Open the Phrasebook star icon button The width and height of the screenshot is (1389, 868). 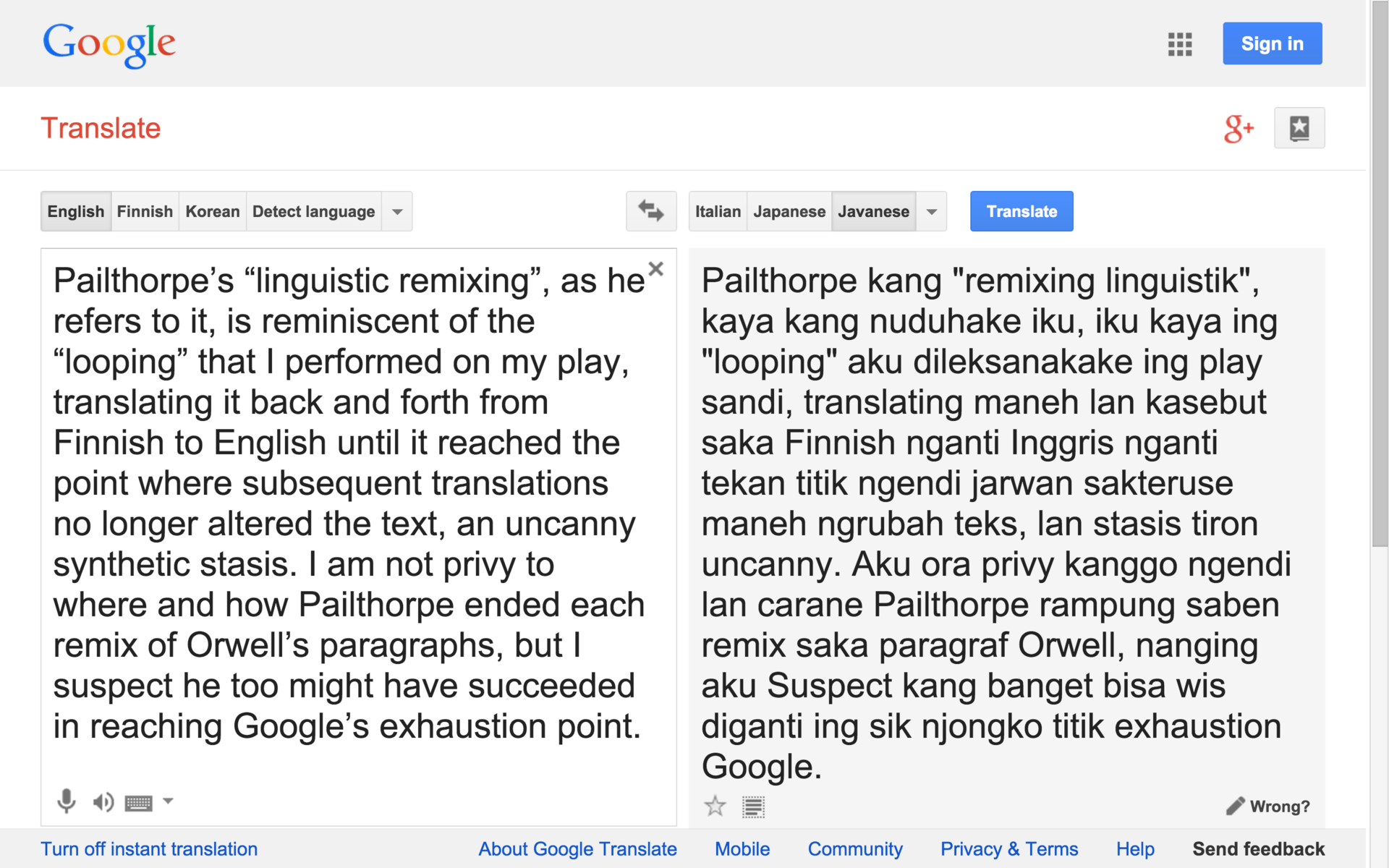coord(1299,128)
